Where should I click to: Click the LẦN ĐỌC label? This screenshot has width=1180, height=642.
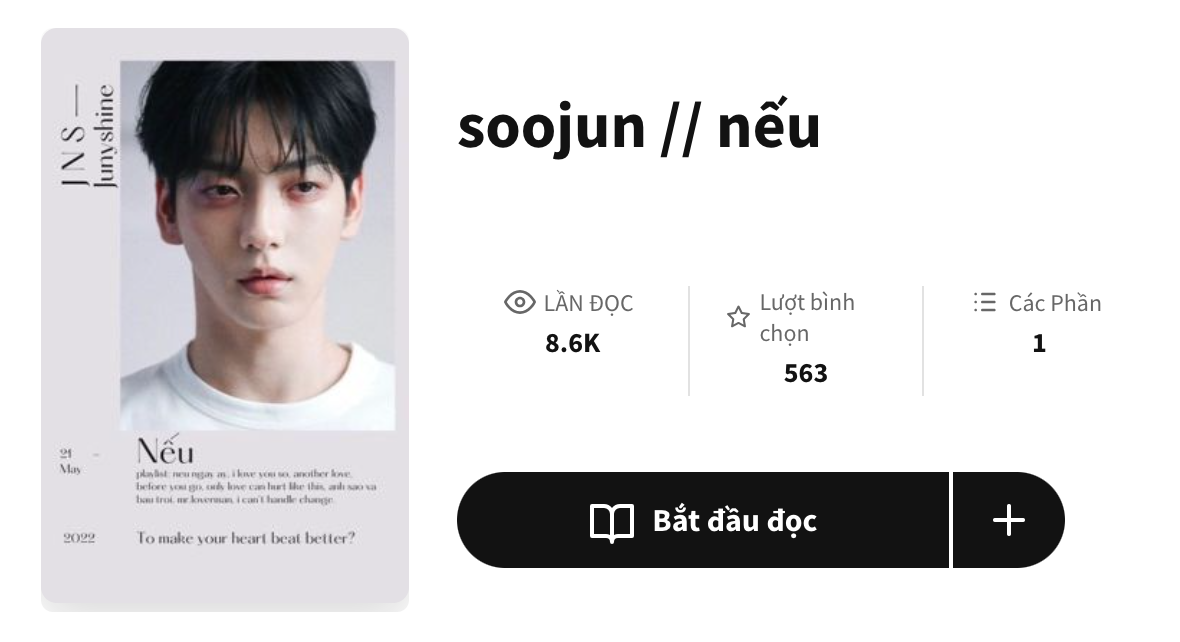coord(588,303)
